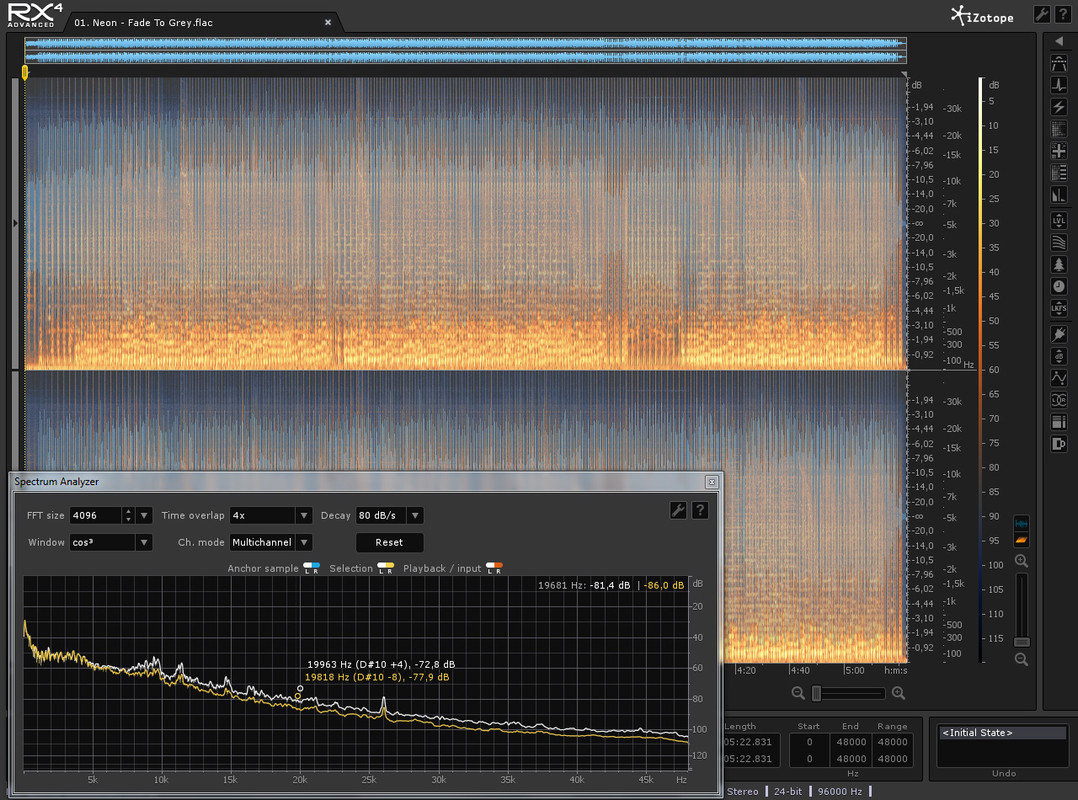Open the FFT size dropdown arrow
1078x800 pixels.
pyautogui.click(x=144, y=515)
